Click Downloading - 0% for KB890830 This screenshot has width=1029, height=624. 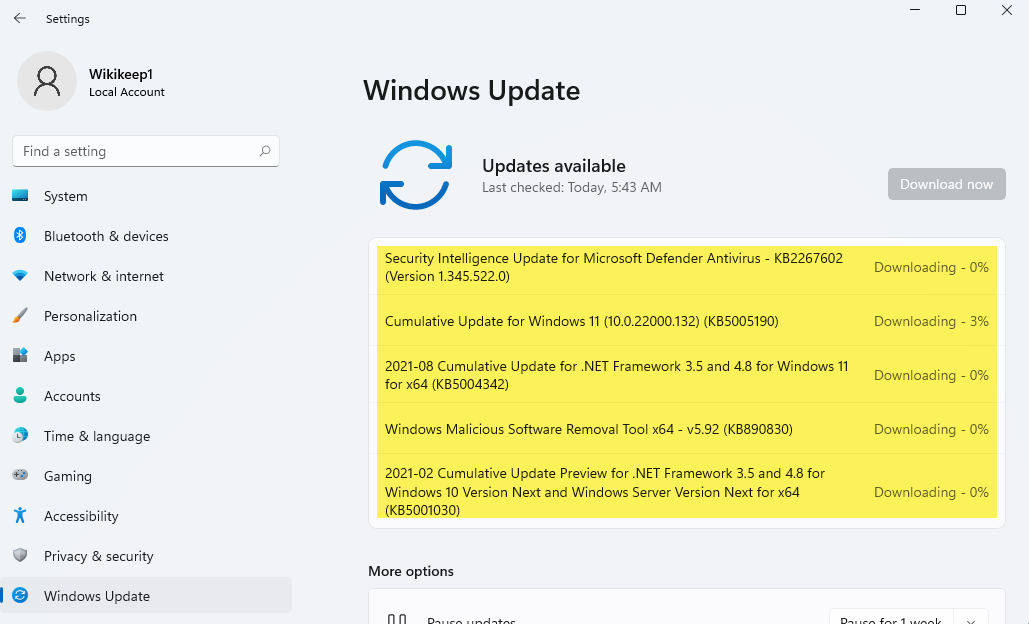(931, 429)
